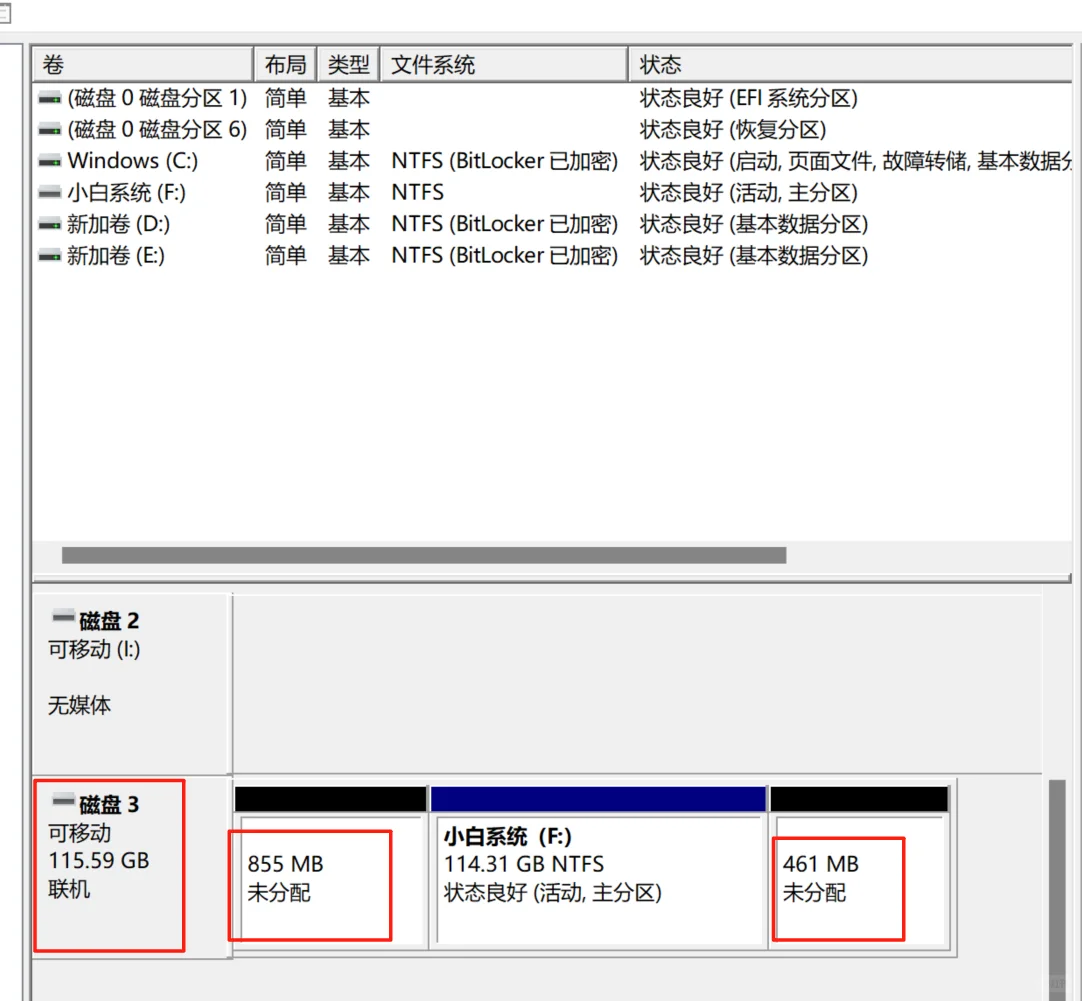Image resolution: width=1082 pixels, height=1001 pixels.
Task: Click BitLocker file system cell of 新加卷 (E:)
Action: tap(504, 256)
